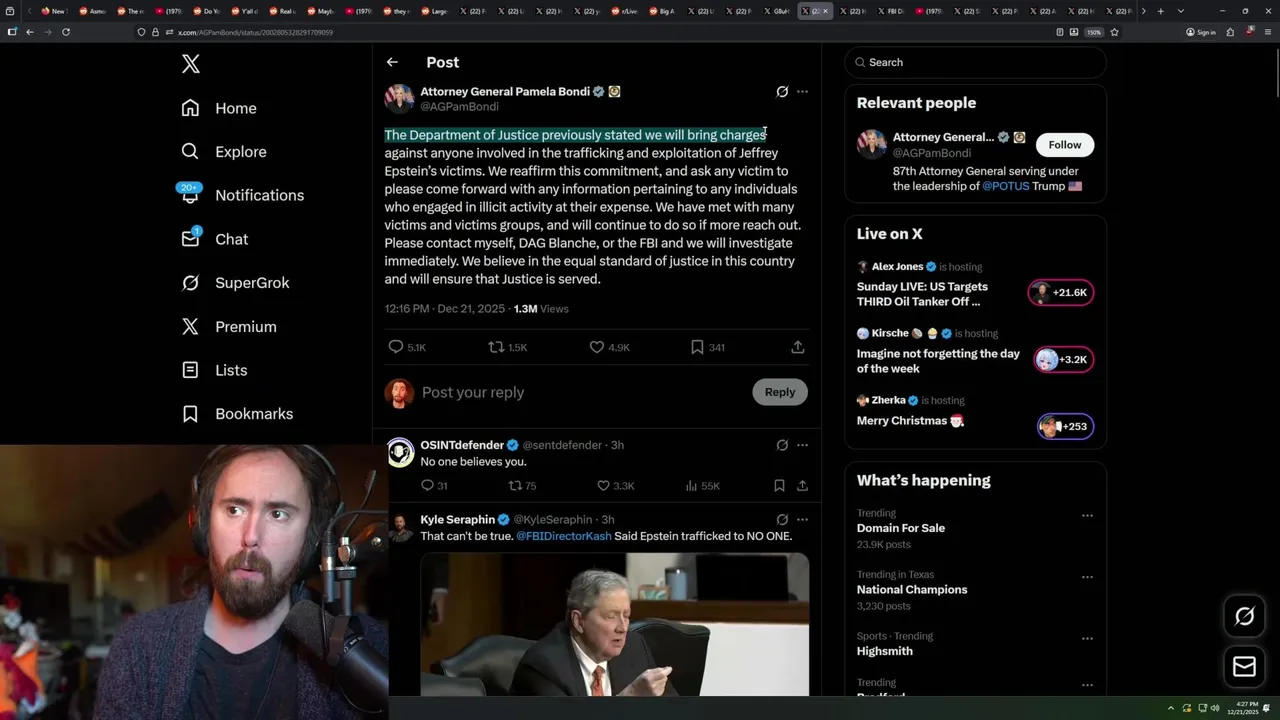Viewport: 1280px width, 720px height.
Task: Click the X logo icon in sidebar
Action: pyautogui.click(x=191, y=65)
